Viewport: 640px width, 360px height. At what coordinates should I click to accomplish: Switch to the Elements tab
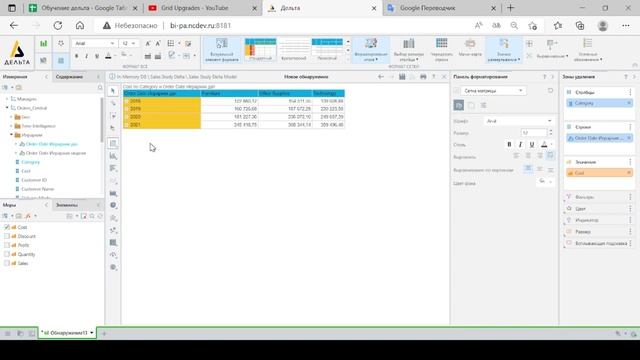67,205
